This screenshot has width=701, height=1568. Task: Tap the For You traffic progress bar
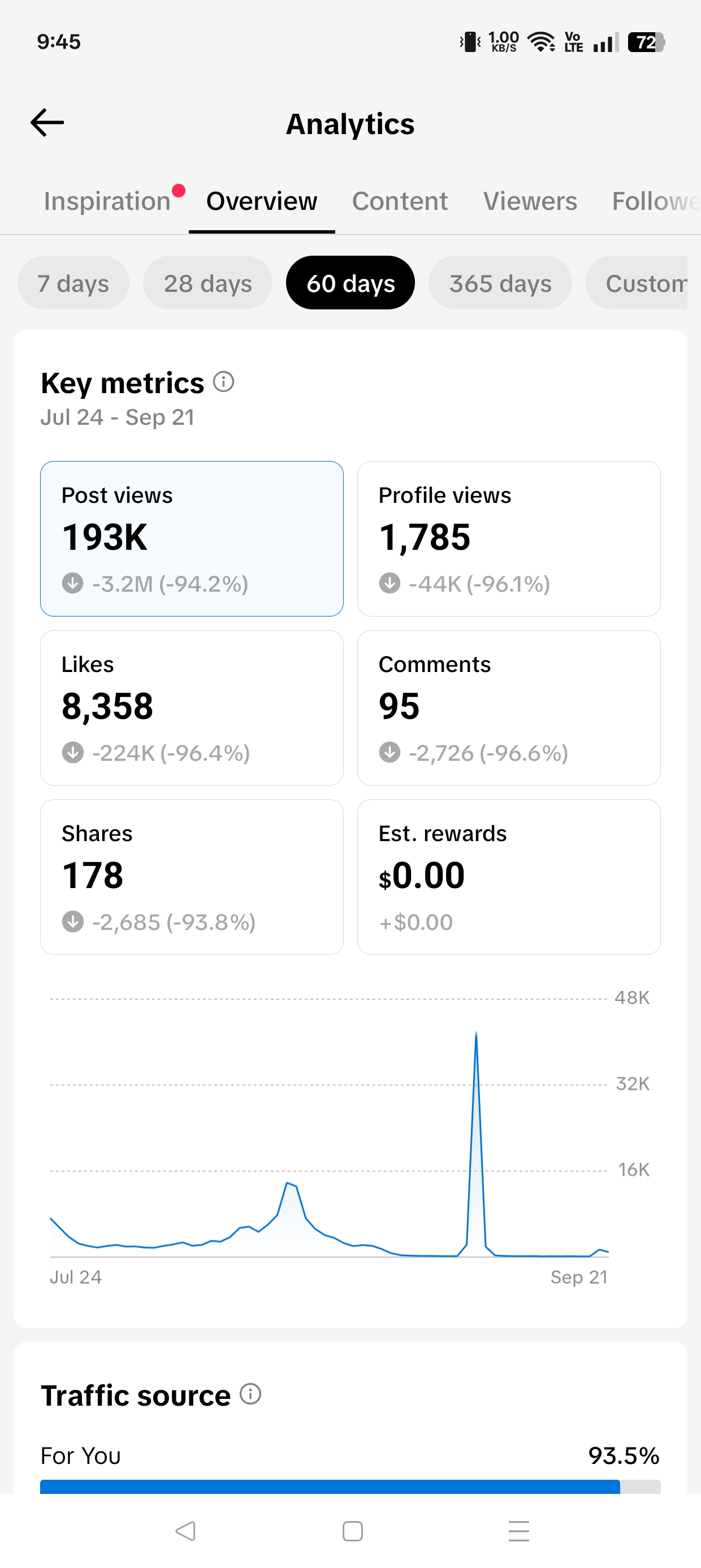point(350,1487)
